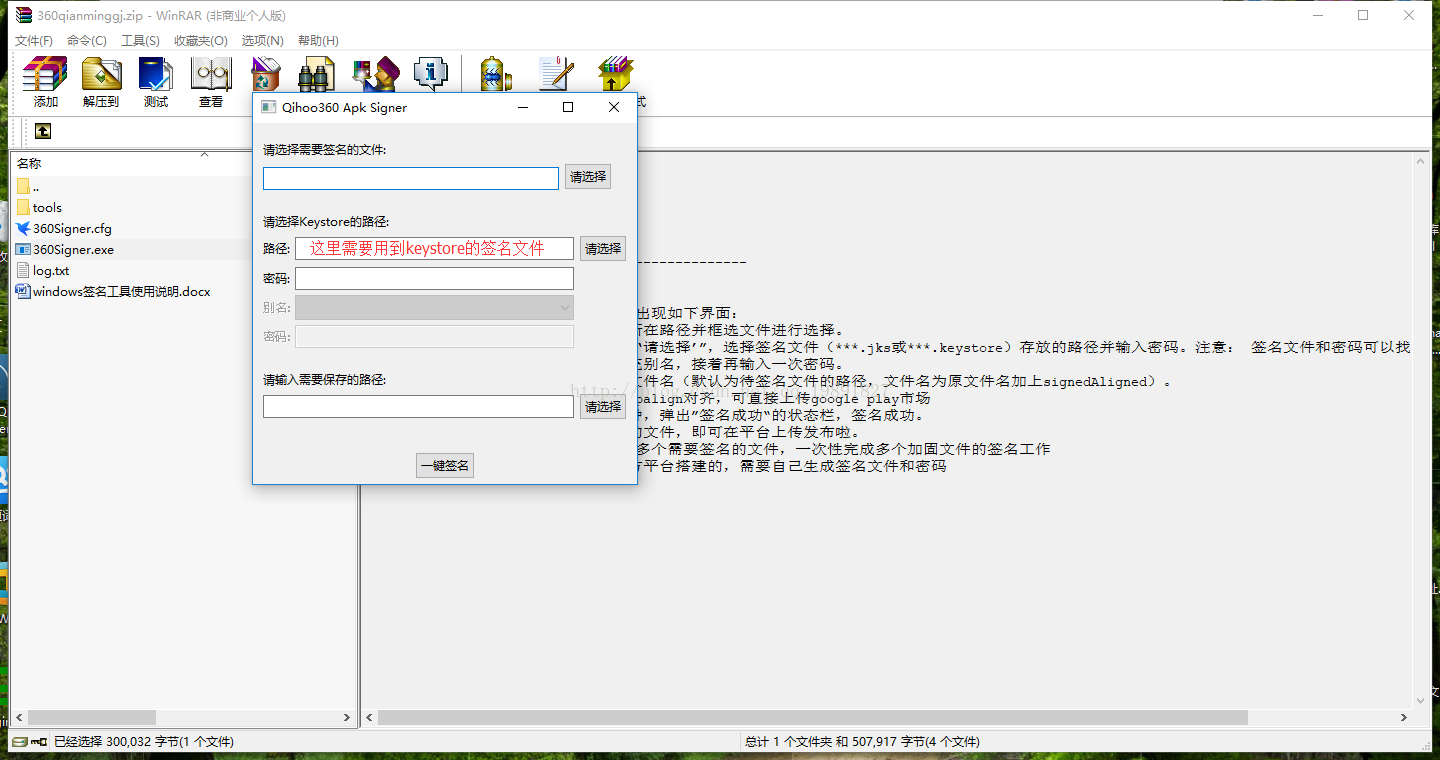Click the disabled alias 密码 field
Screen dimensions: 1440x760
434,336
